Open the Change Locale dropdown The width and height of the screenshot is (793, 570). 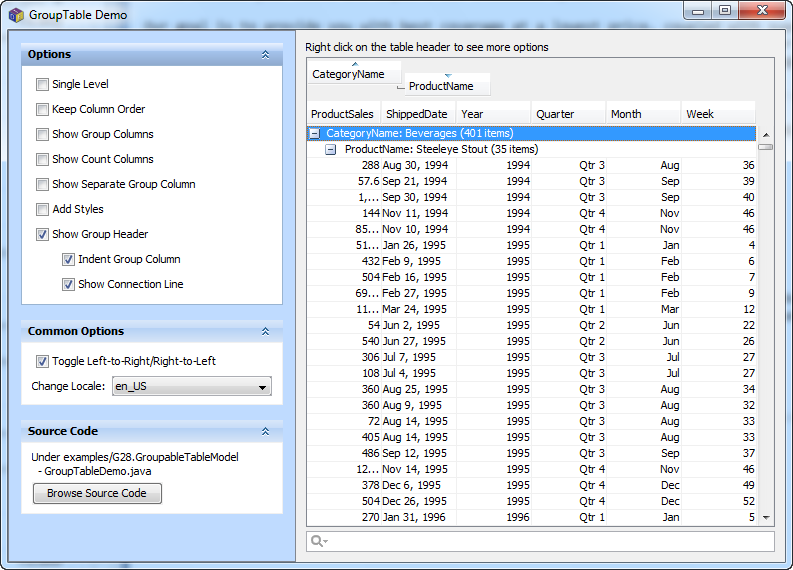[x=192, y=386]
